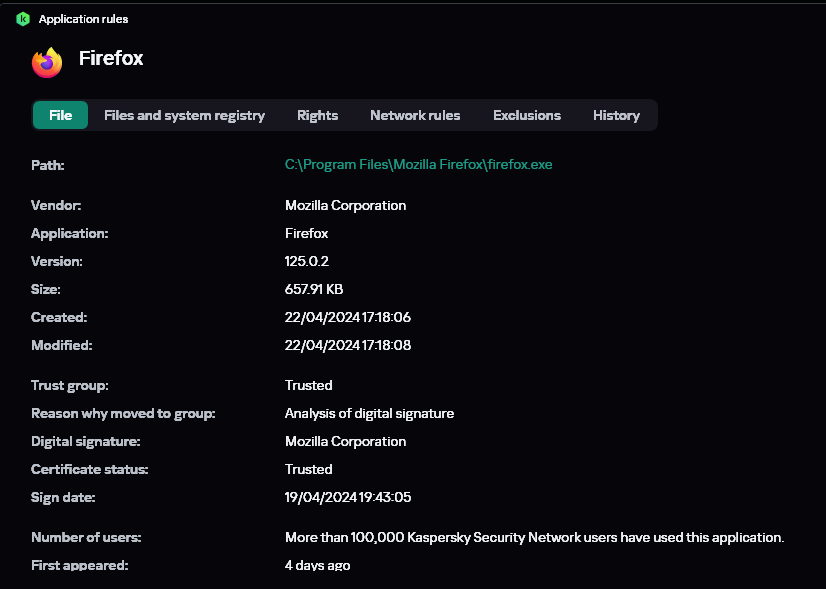Select the File tab
The image size is (826, 589).
(61, 115)
